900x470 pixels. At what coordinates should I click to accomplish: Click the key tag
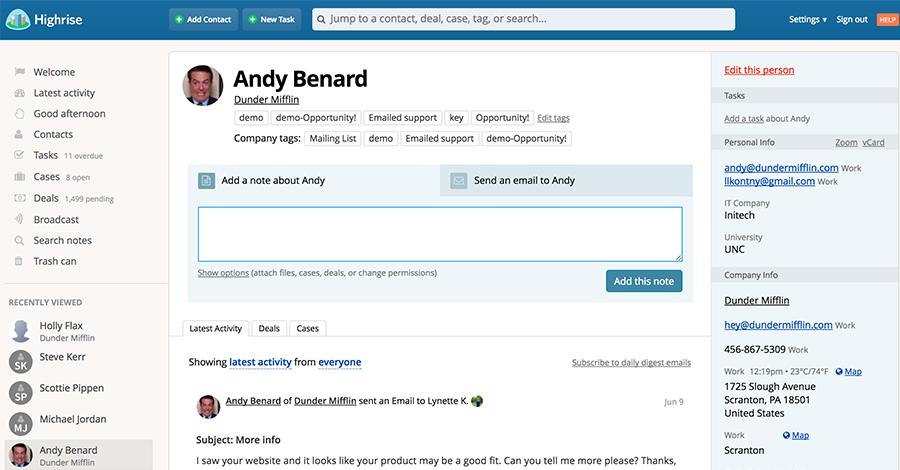[456, 118]
